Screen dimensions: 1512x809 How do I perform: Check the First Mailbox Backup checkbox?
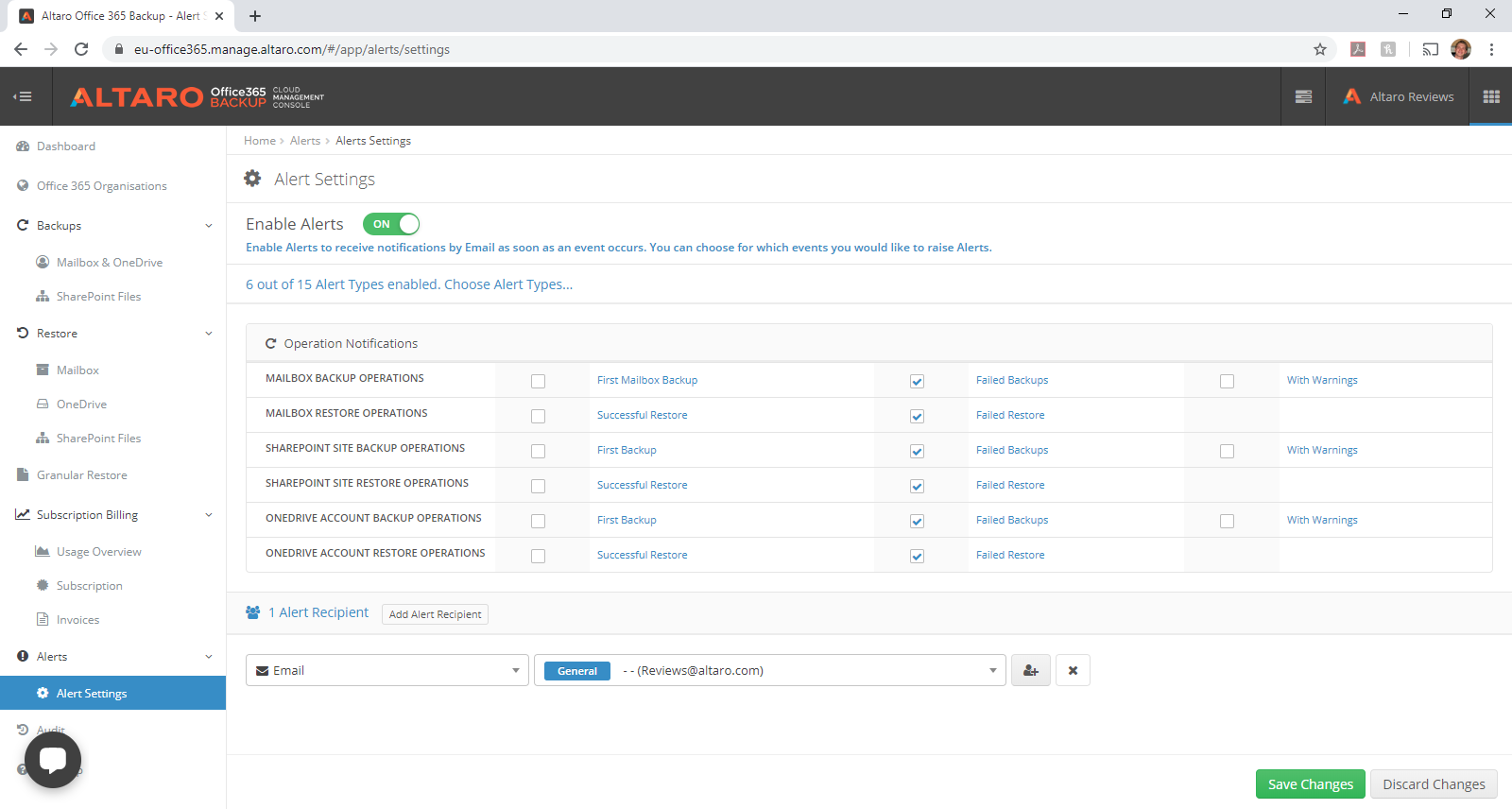pyautogui.click(x=538, y=381)
